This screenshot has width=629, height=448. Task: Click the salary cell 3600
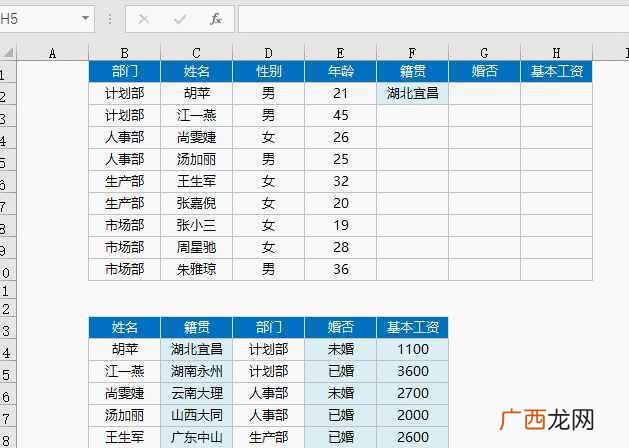pyautogui.click(x=412, y=371)
